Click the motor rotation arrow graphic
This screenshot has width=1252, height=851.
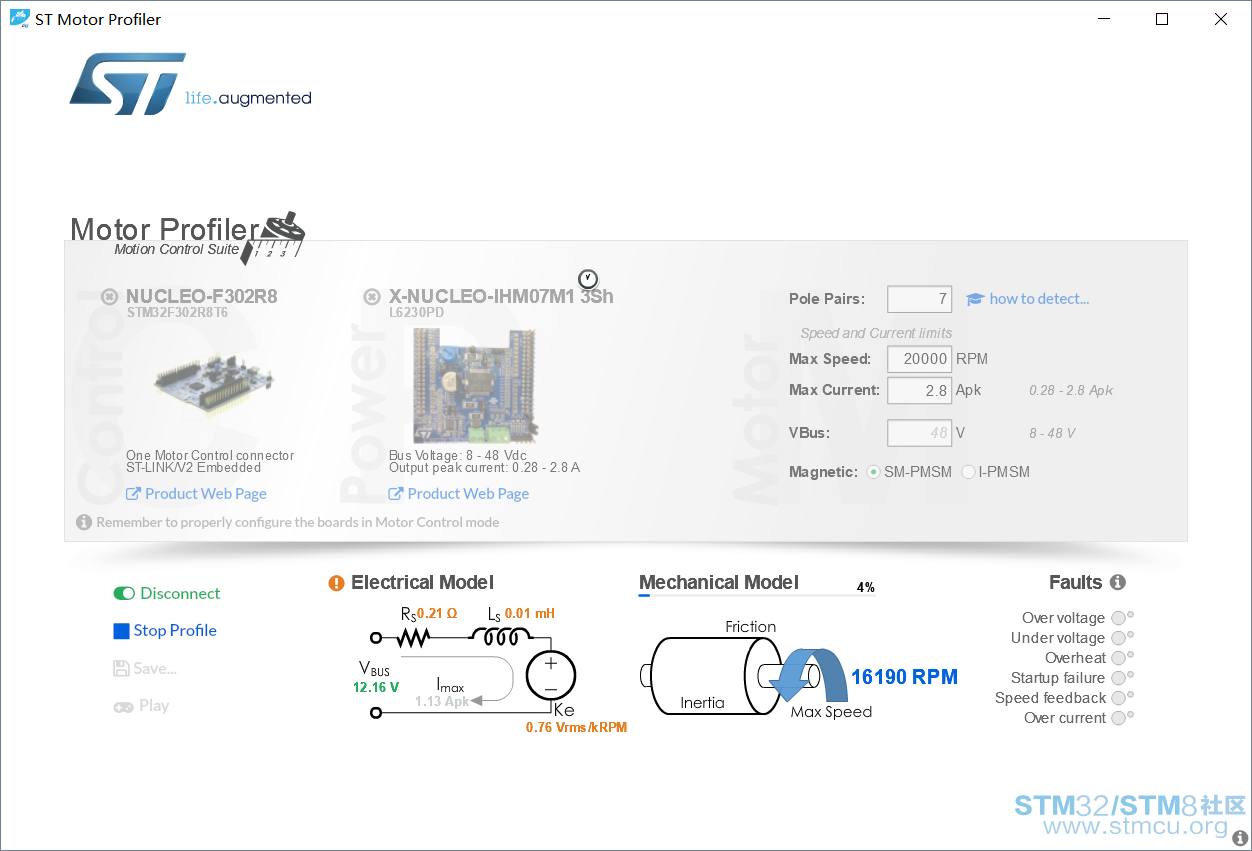pos(808,676)
